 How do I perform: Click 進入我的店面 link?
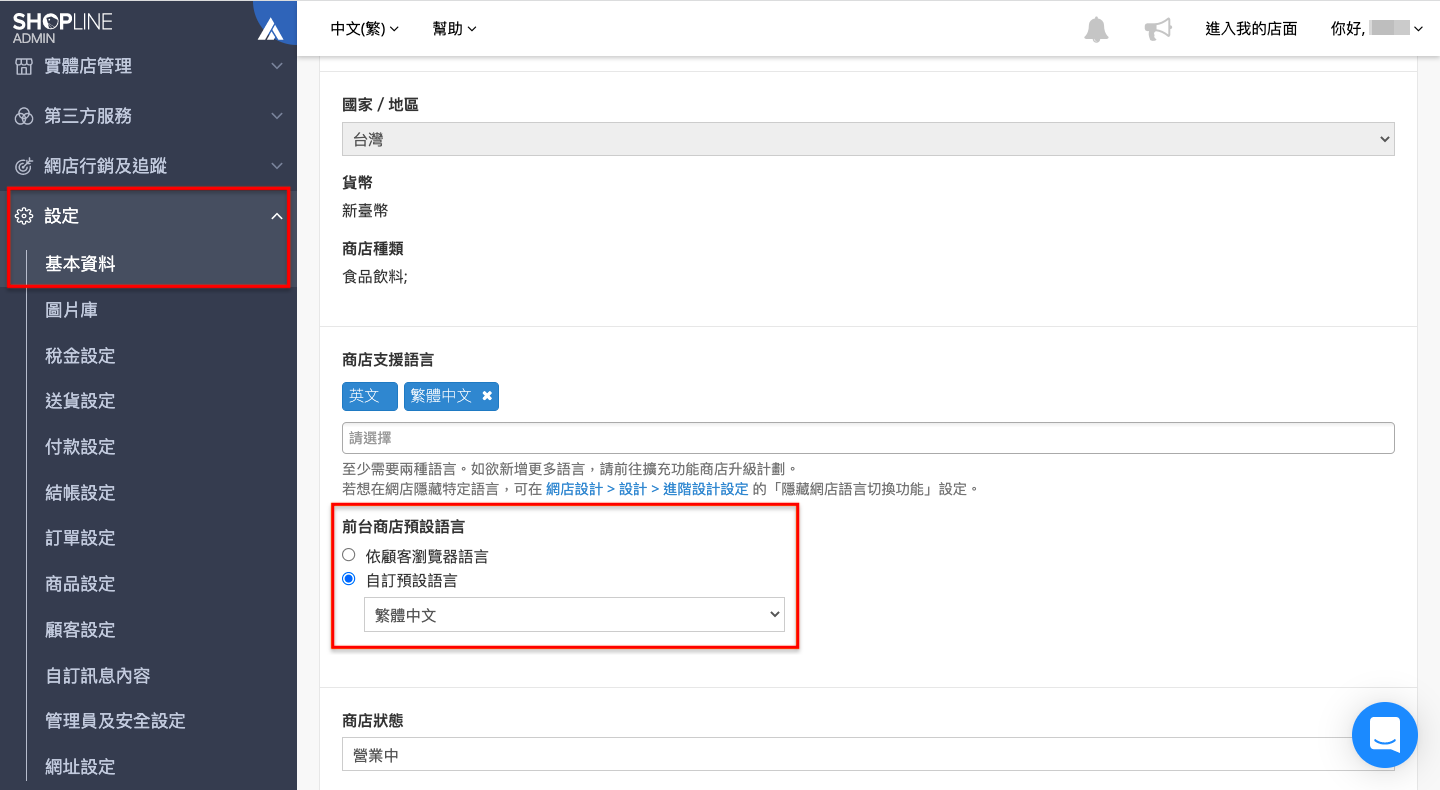[x=1251, y=29]
